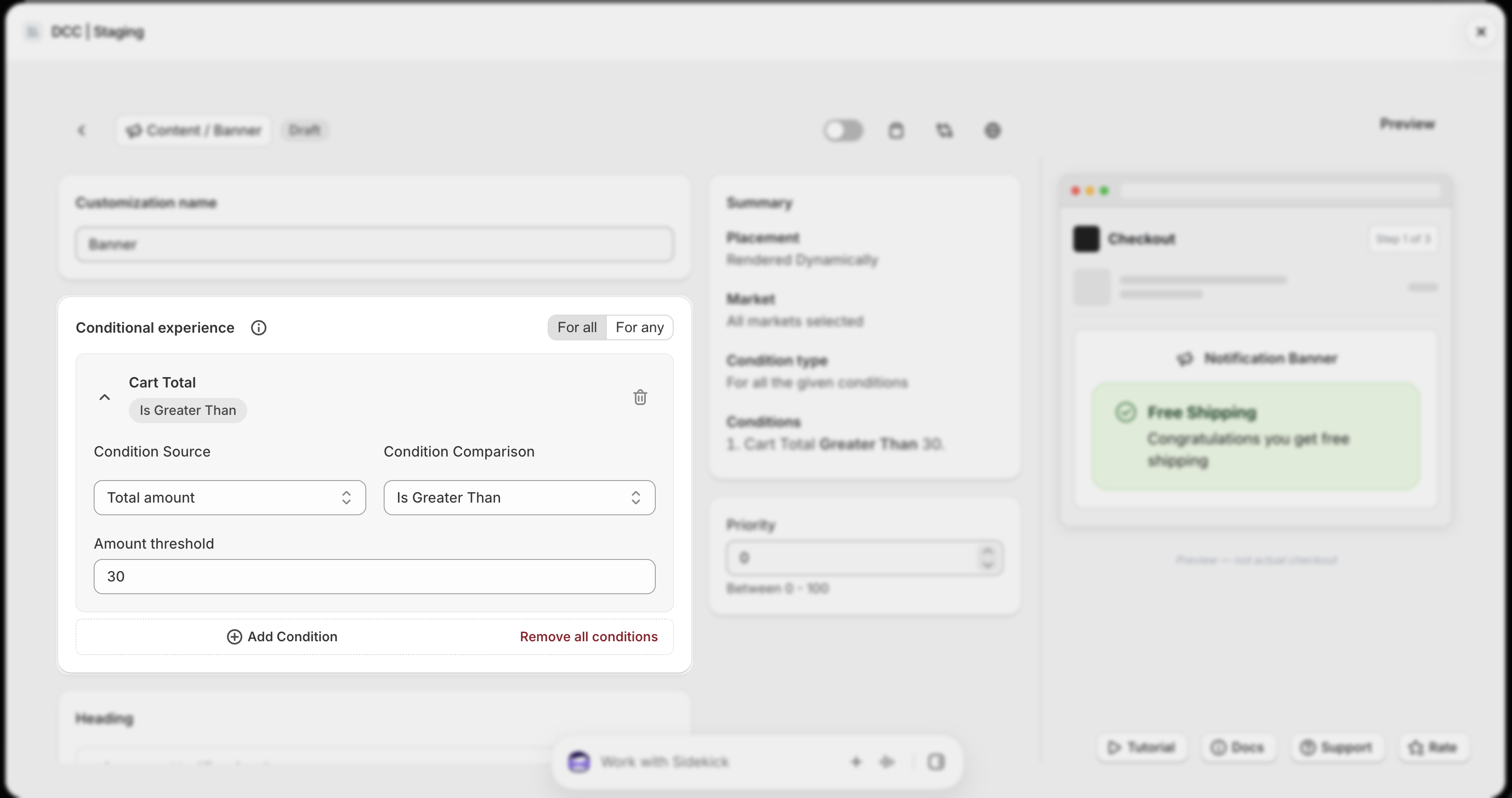
Task: Select the For all option
Action: 577,327
